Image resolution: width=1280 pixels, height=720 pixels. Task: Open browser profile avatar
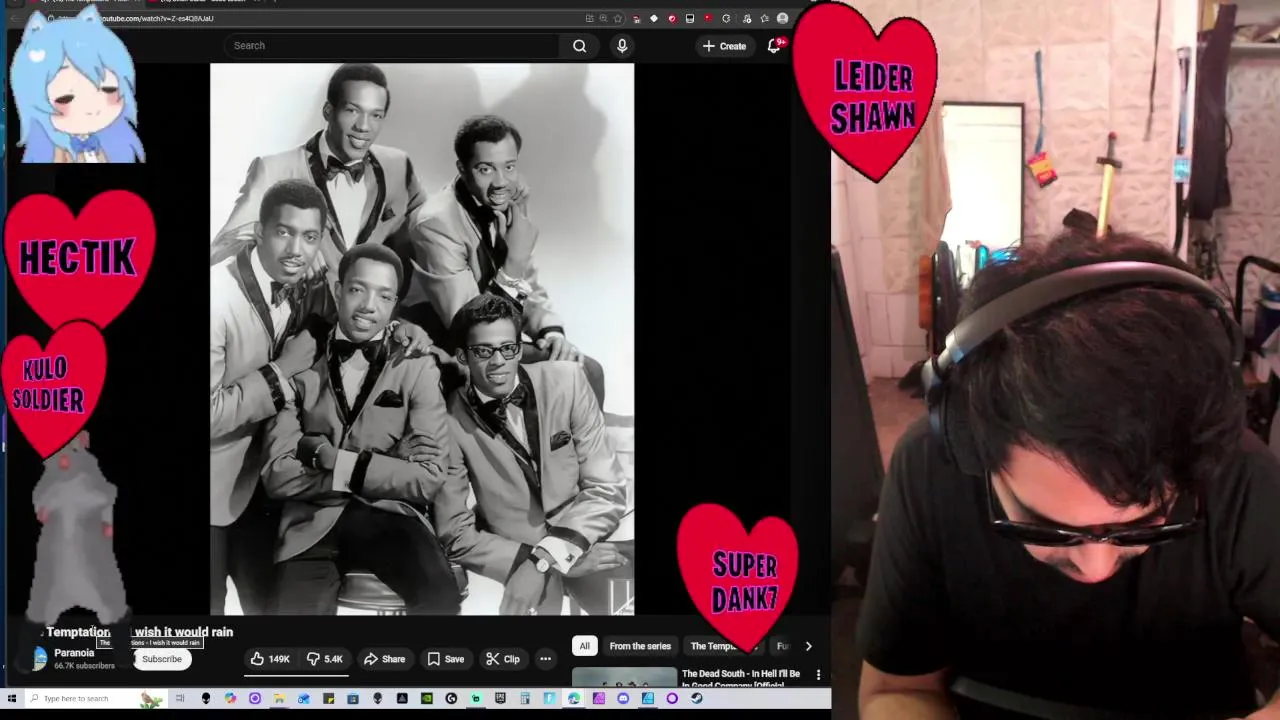click(x=782, y=18)
